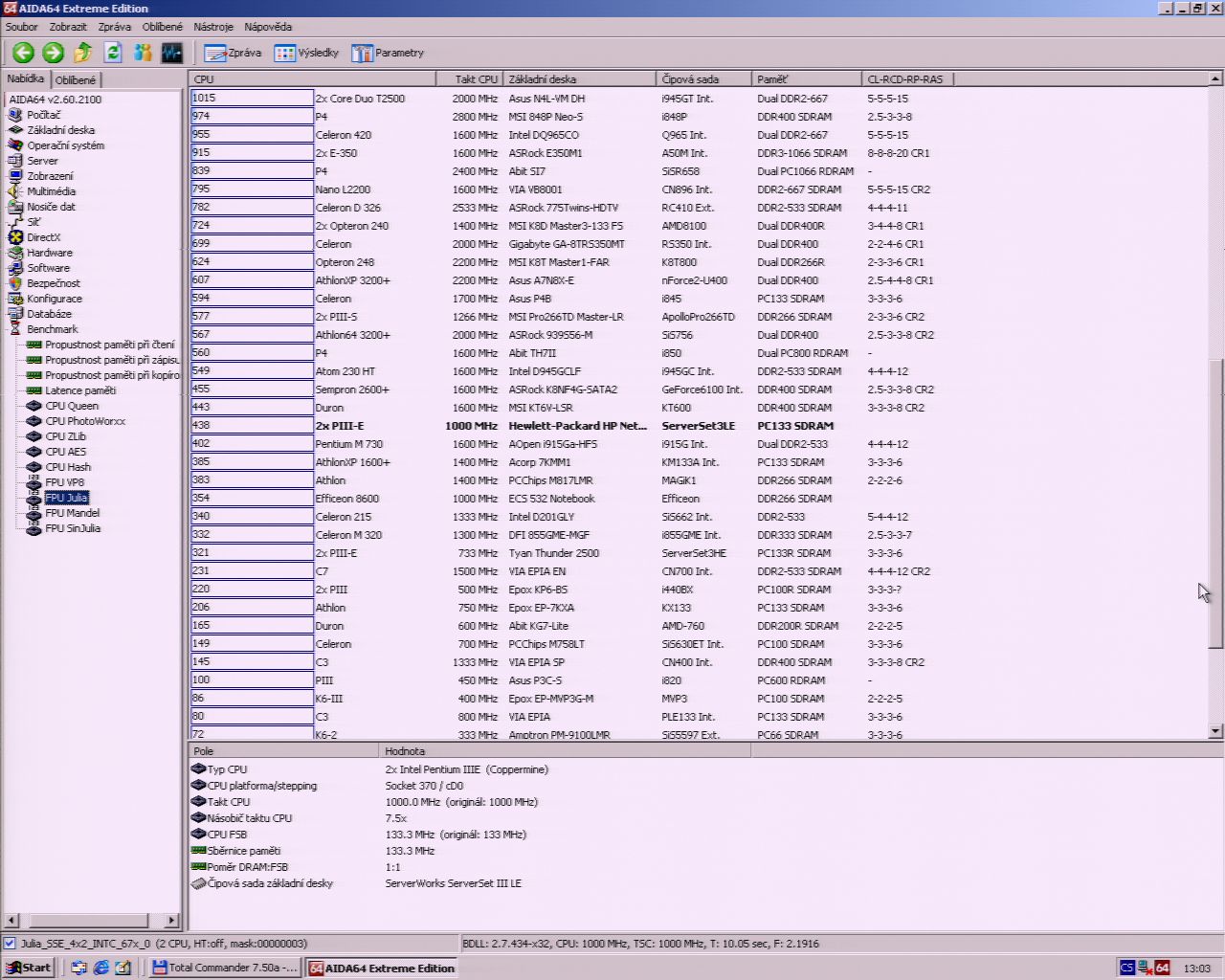Open Zpráva report toolbar button
This screenshot has height=980, width=1225.
coord(233,53)
